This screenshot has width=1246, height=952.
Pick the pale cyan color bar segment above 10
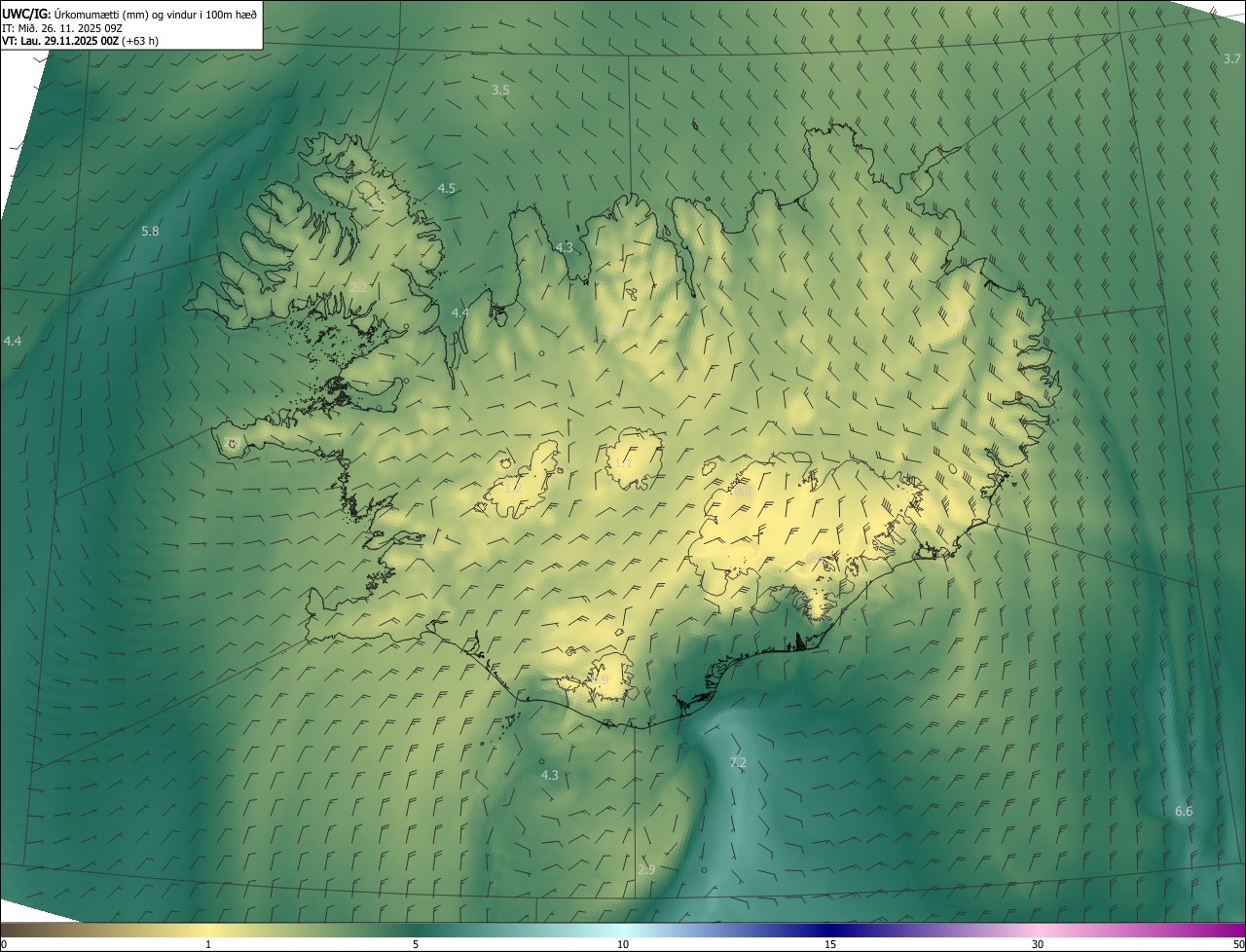tap(623, 930)
